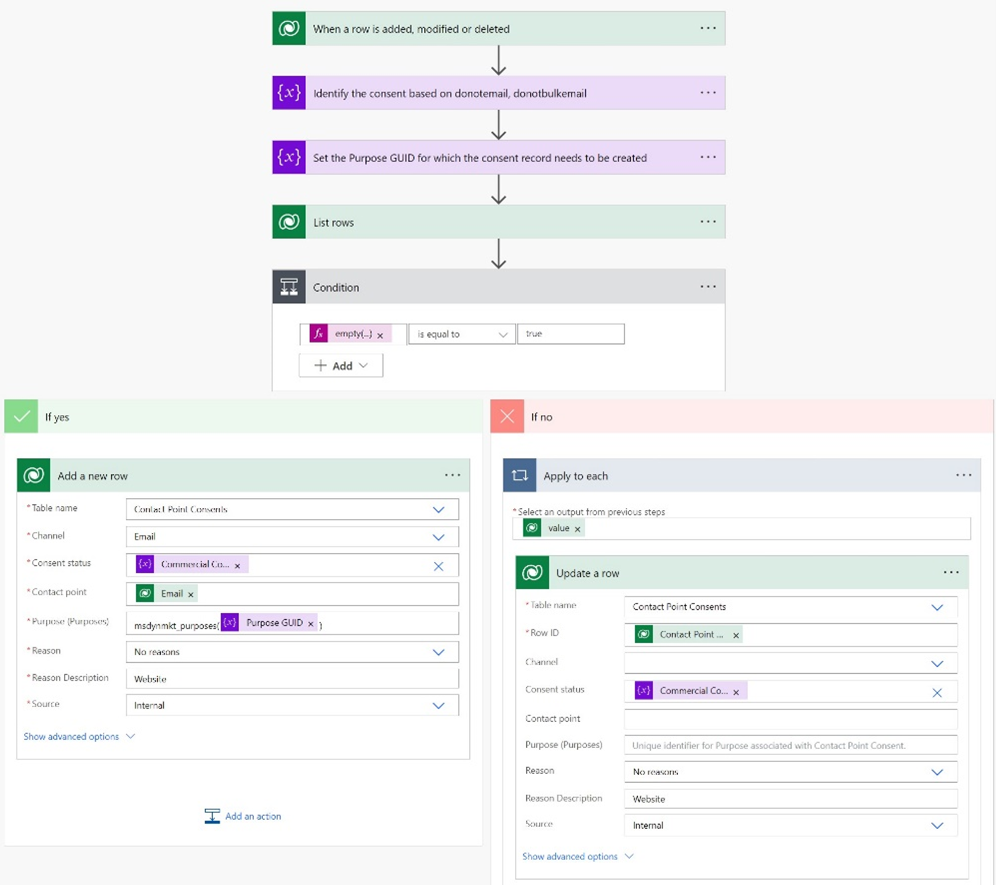
Task: Click the Dataverse icon on List rows step
Action: [x=289, y=222]
